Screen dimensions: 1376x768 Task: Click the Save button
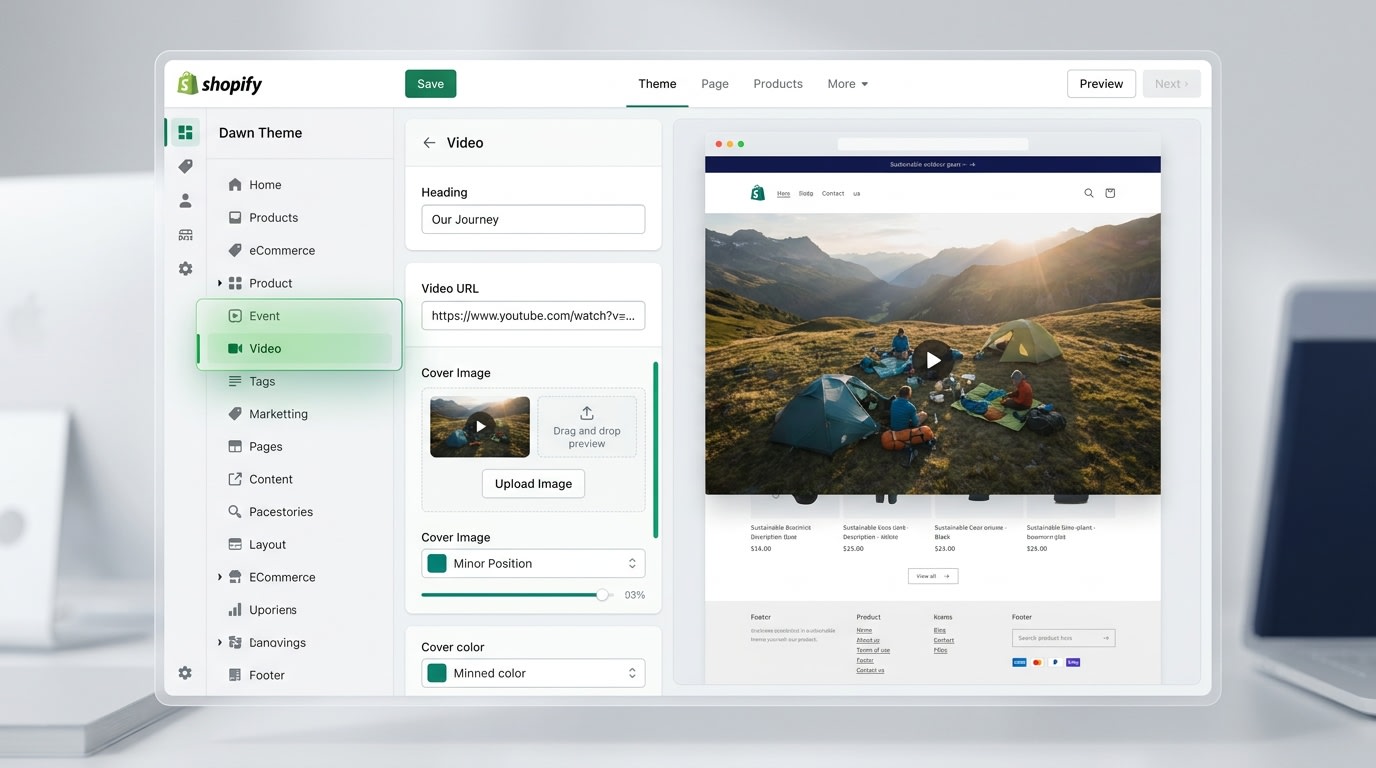(430, 84)
